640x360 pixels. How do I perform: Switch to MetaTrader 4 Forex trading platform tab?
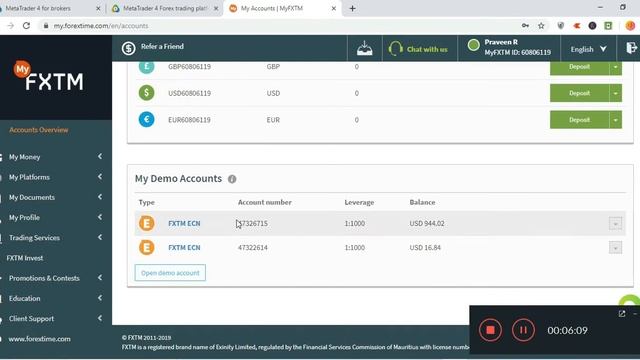point(165,8)
